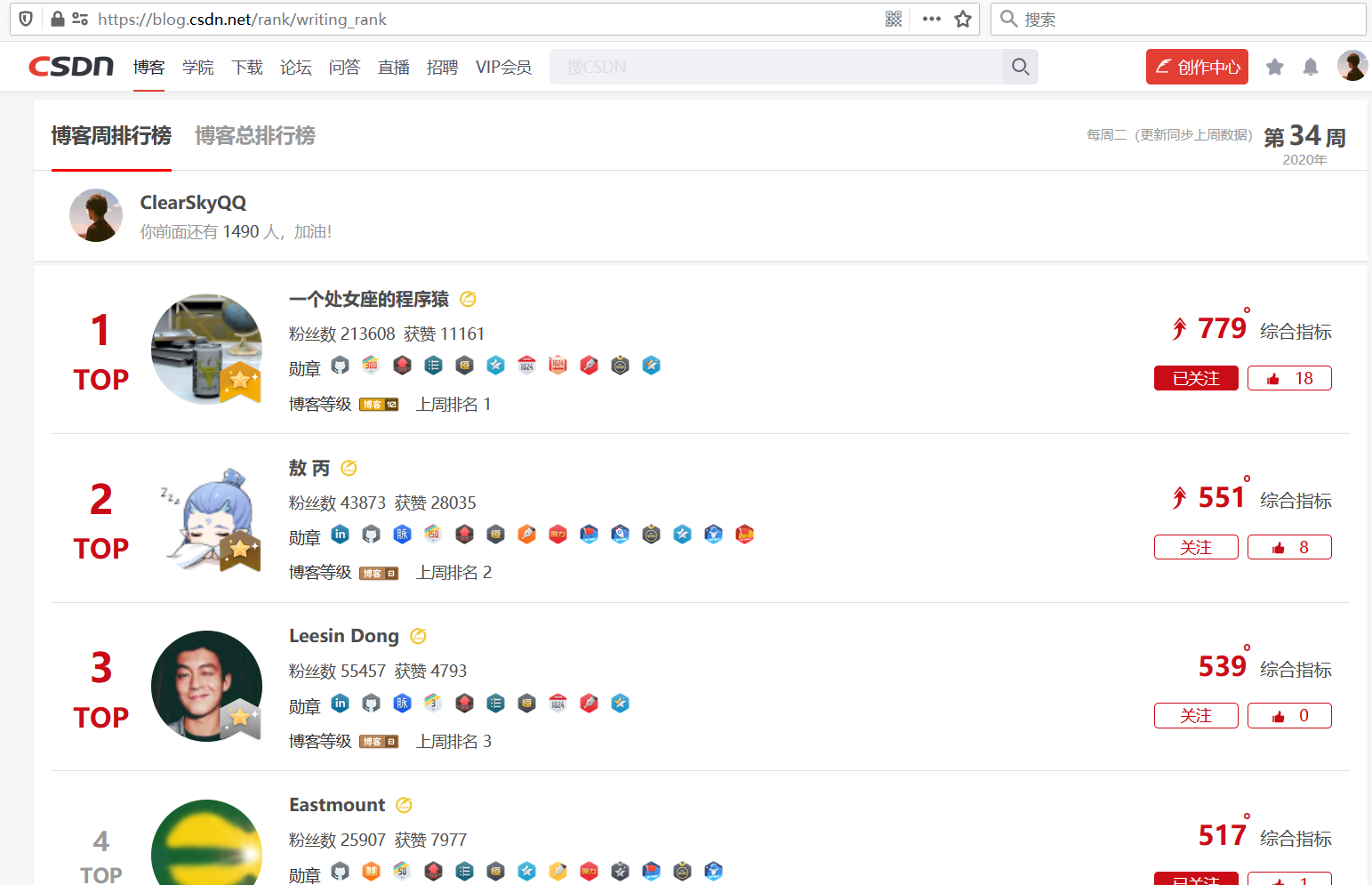Open Leesin Dong's avatar thumbnail
The height and width of the screenshot is (885, 1372).
pyautogui.click(x=206, y=686)
